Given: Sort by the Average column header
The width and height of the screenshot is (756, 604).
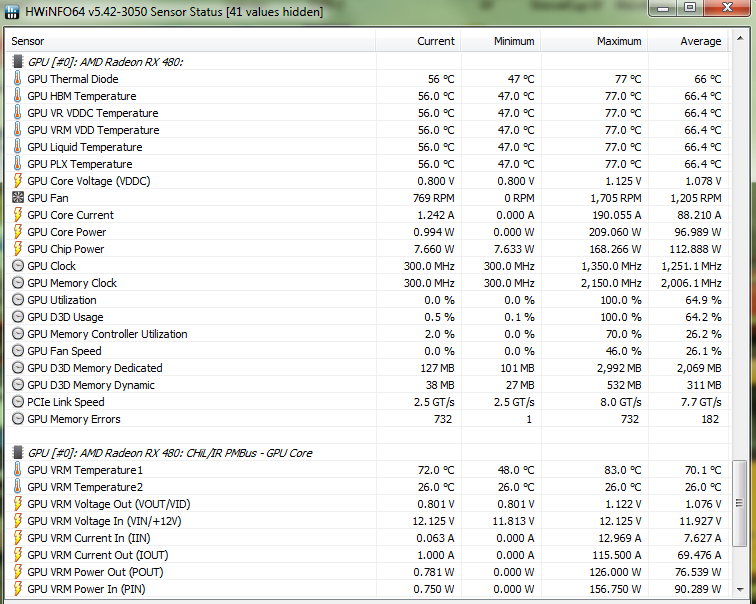Looking at the screenshot, I should click(688, 41).
